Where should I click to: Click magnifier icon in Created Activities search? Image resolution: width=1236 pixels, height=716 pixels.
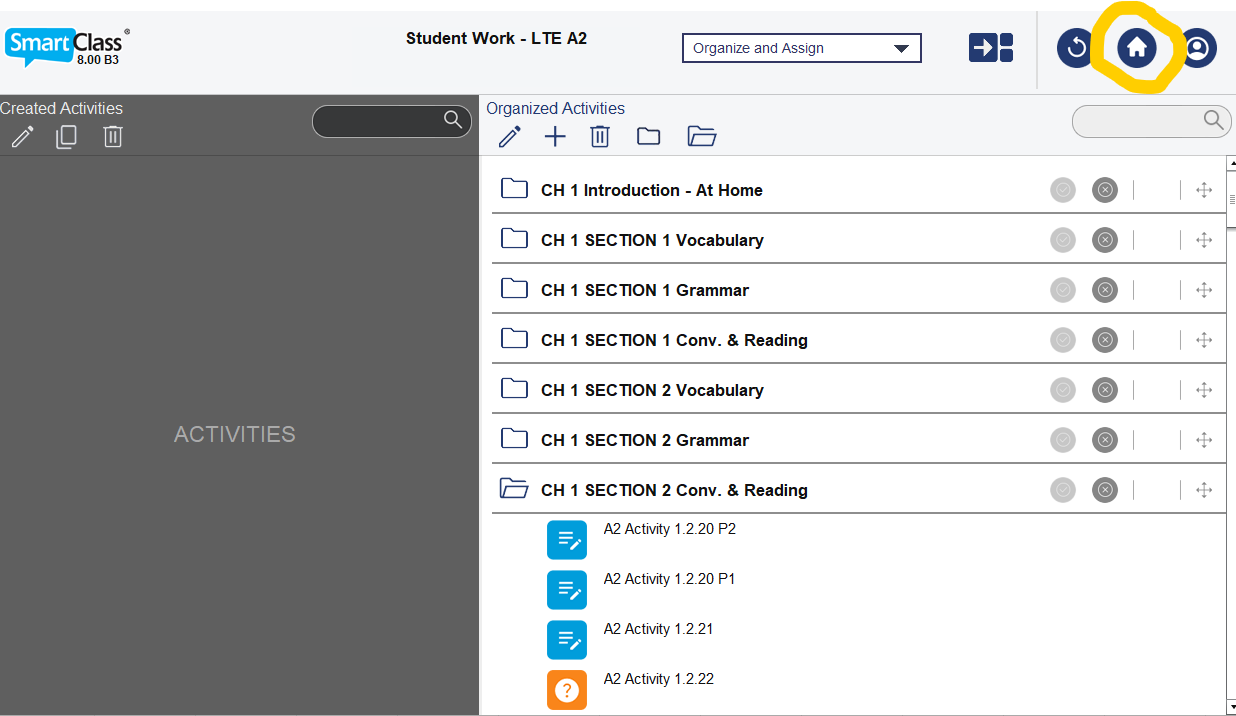[x=453, y=120]
